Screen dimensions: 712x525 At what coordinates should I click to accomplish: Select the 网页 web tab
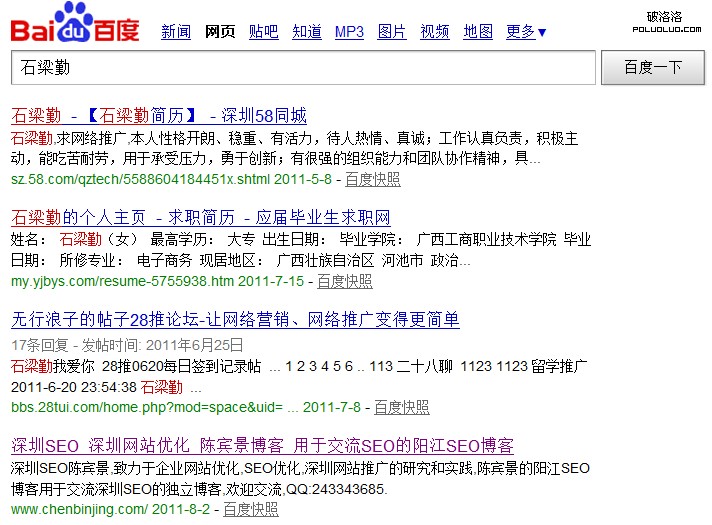[220, 32]
